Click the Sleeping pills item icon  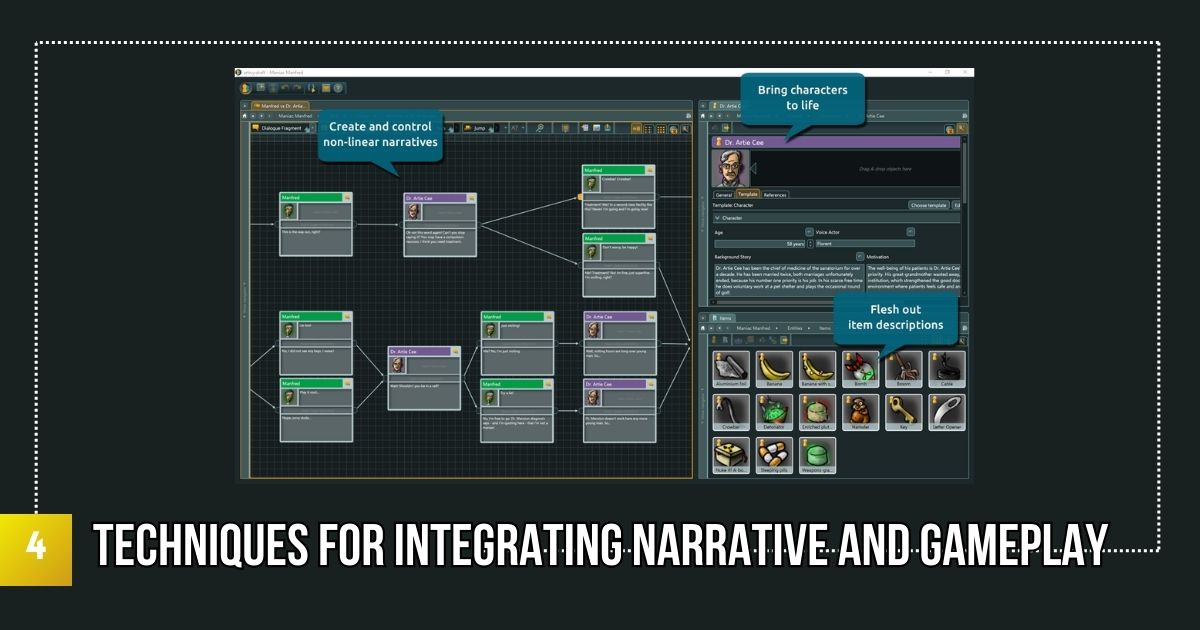click(x=775, y=455)
